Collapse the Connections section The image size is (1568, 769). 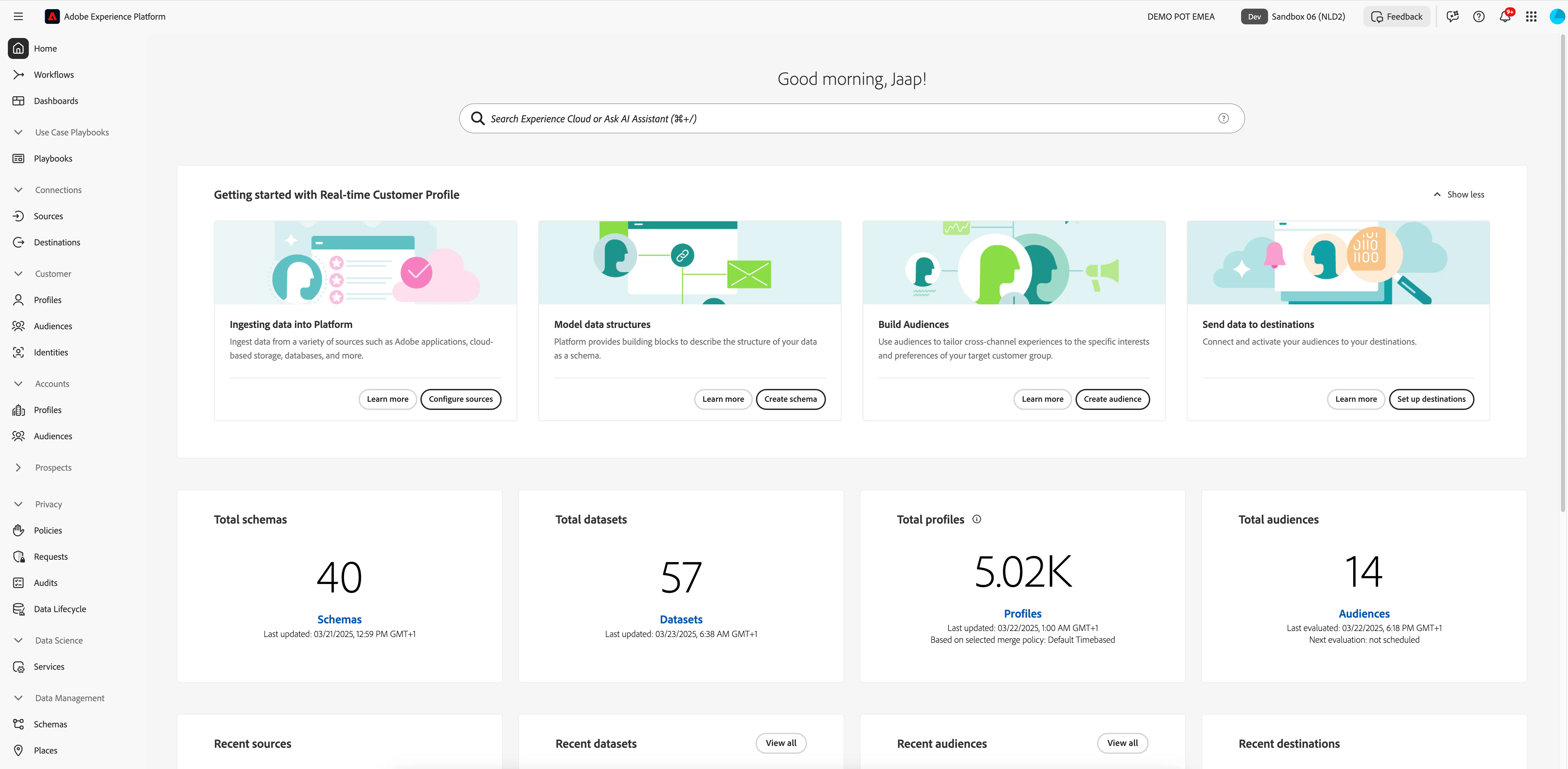[18, 190]
